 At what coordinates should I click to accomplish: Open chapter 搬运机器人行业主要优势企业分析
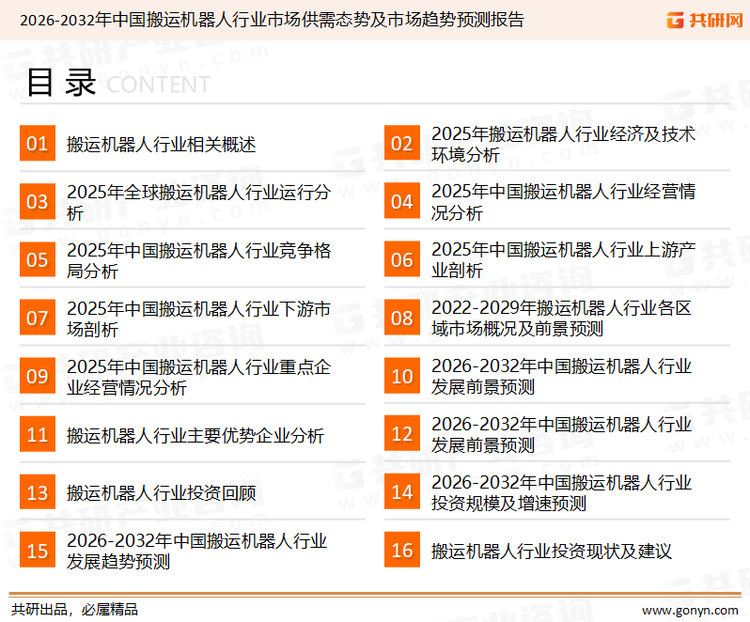point(195,435)
